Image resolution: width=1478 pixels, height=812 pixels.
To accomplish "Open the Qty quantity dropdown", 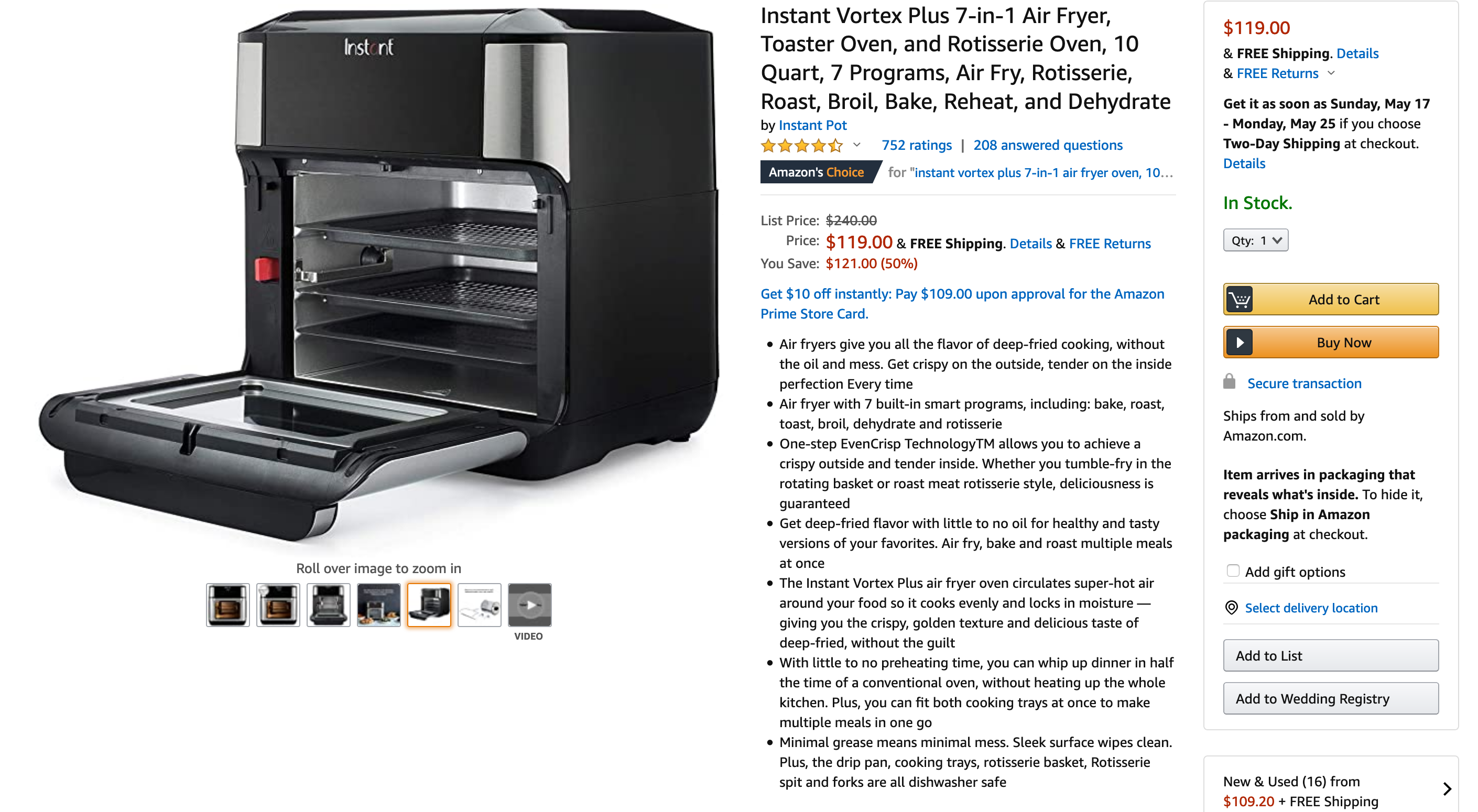I will tap(1255, 240).
